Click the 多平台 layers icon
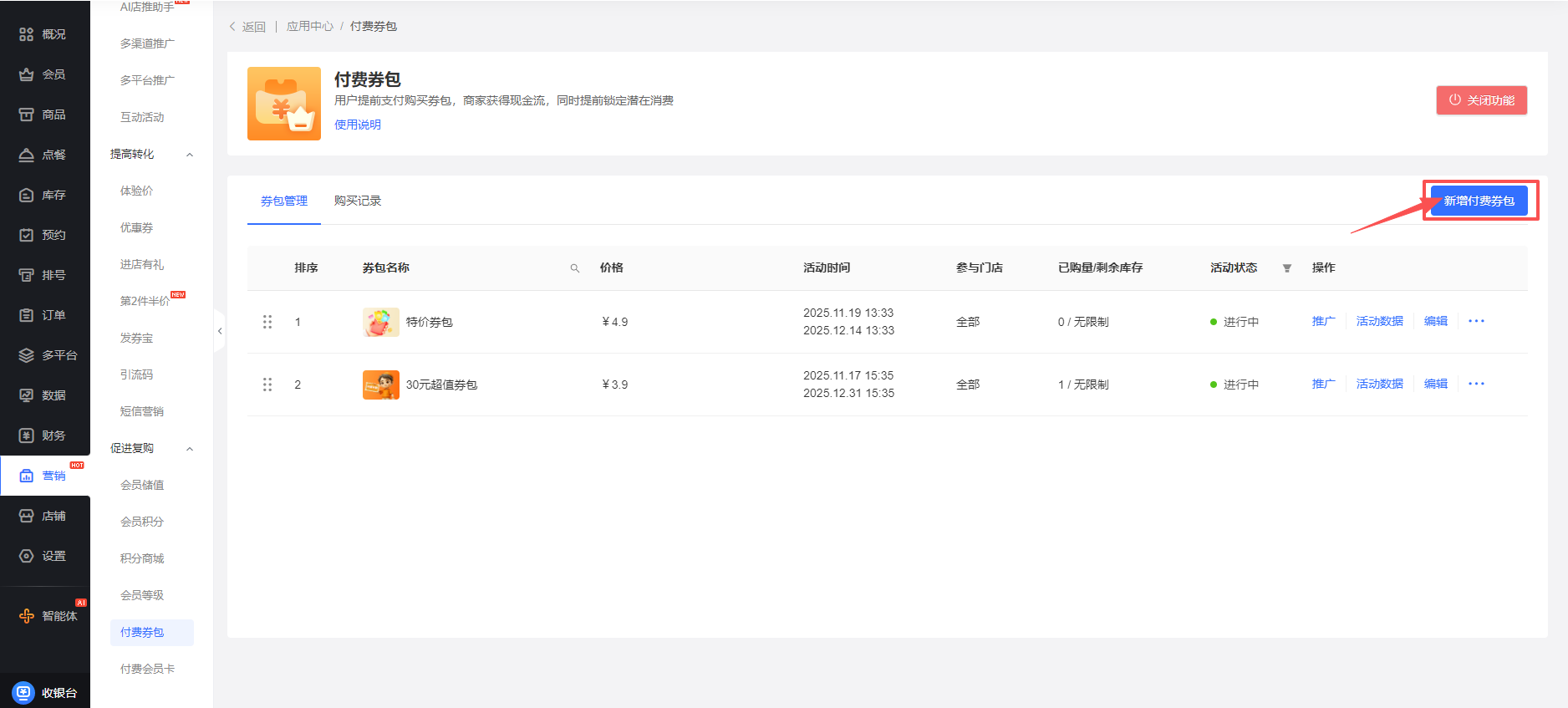The image size is (1568, 708). pyautogui.click(x=27, y=355)
